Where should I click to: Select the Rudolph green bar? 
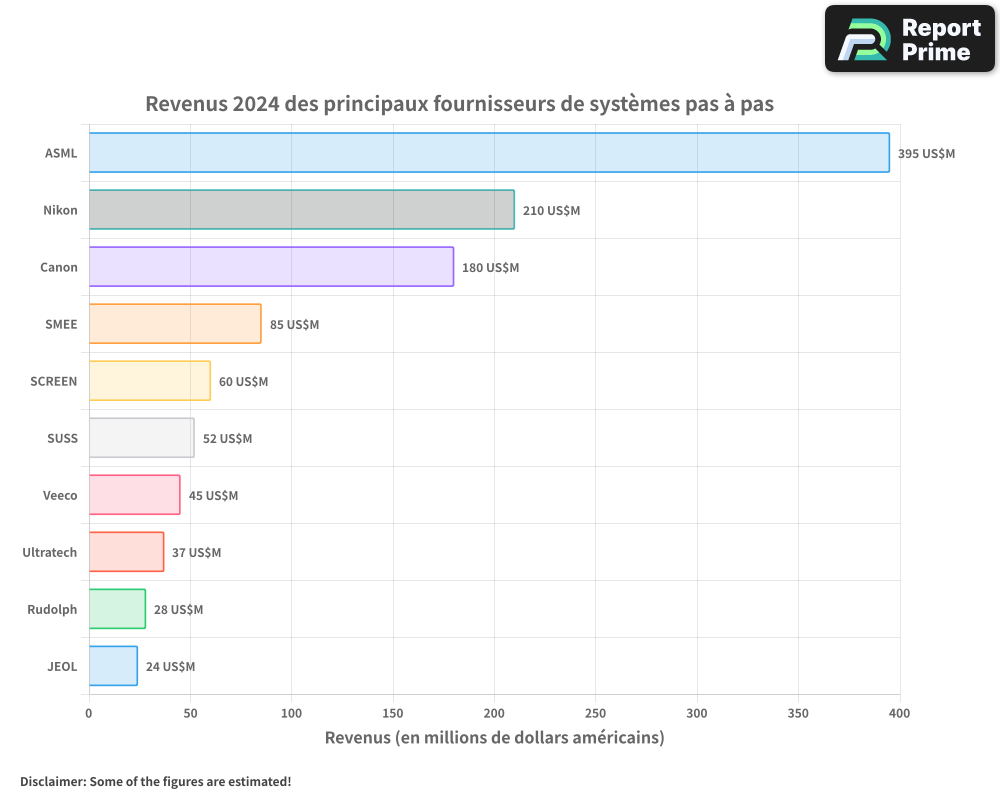pyautogui.click(x=115, y=609)
